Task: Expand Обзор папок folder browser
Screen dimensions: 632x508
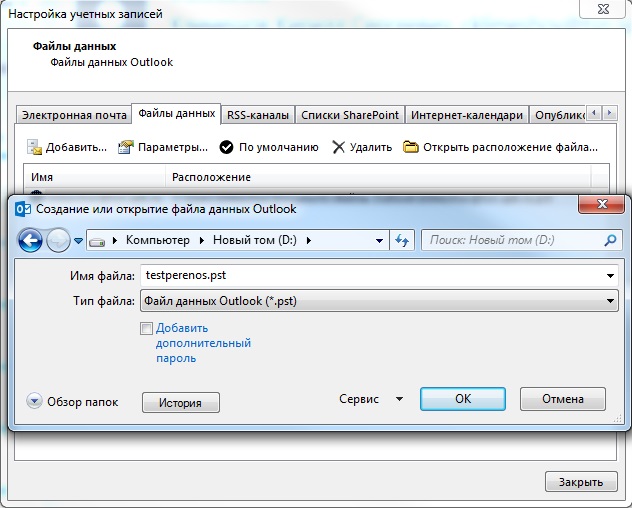Action: (34, 401)
